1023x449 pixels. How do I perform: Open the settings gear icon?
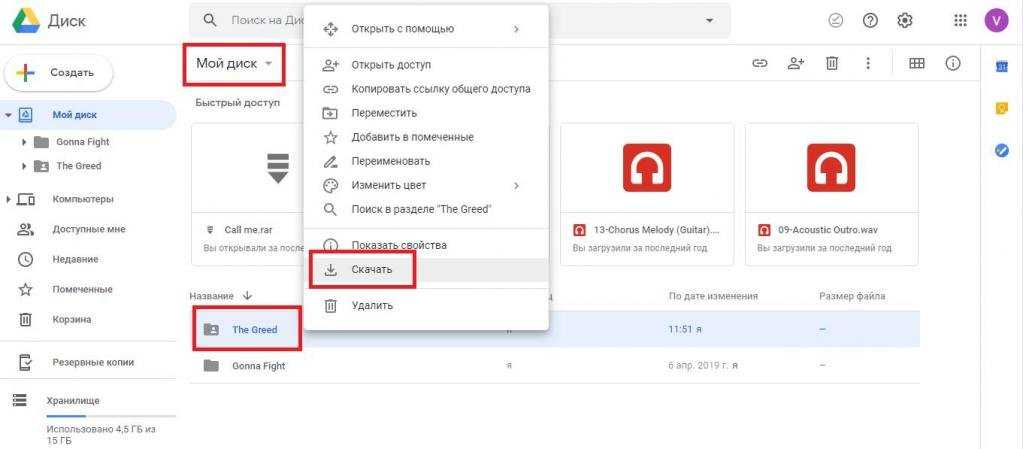[x=905, y=20]
